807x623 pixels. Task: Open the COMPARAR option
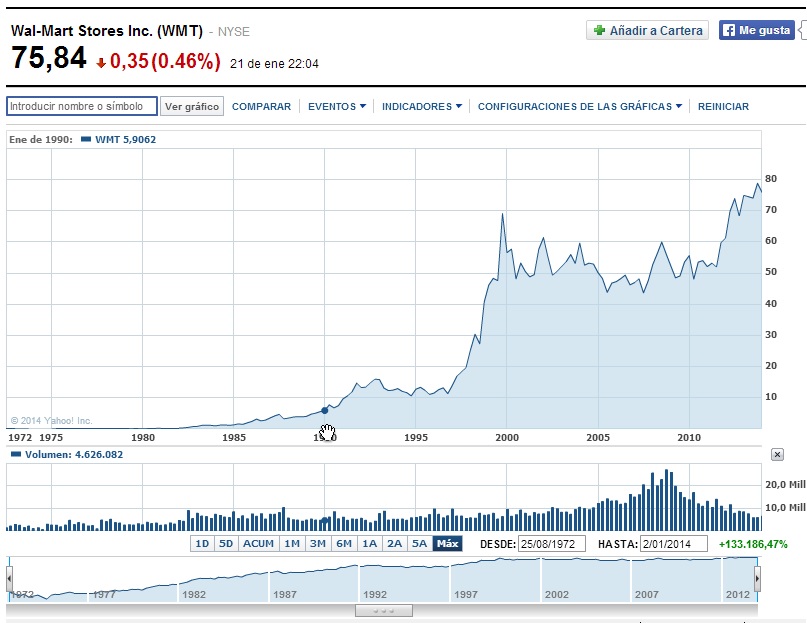(261, 107)
